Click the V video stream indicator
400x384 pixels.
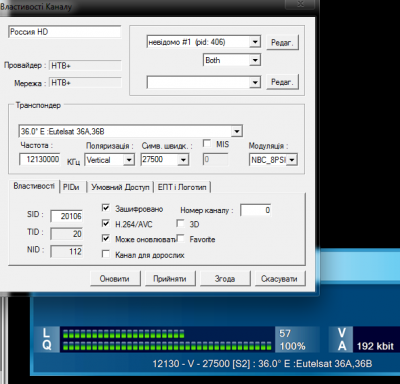coord(342,333)
